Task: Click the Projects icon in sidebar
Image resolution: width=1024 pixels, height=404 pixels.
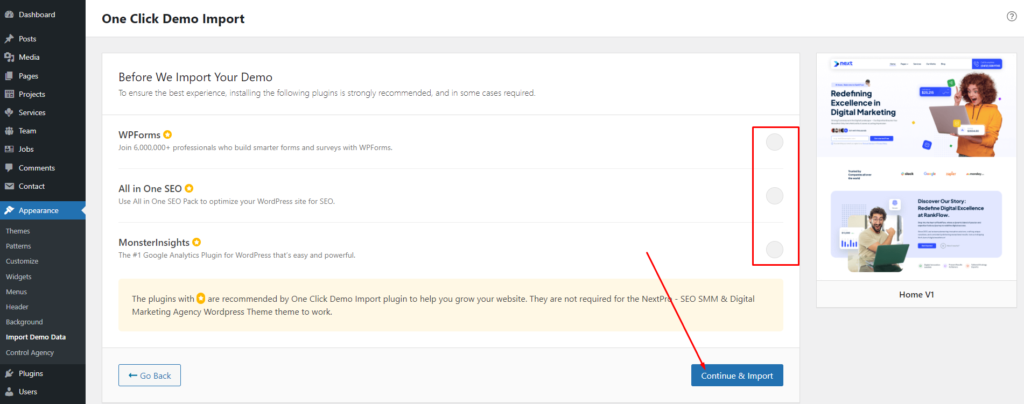Action: (x=9, y=94)
